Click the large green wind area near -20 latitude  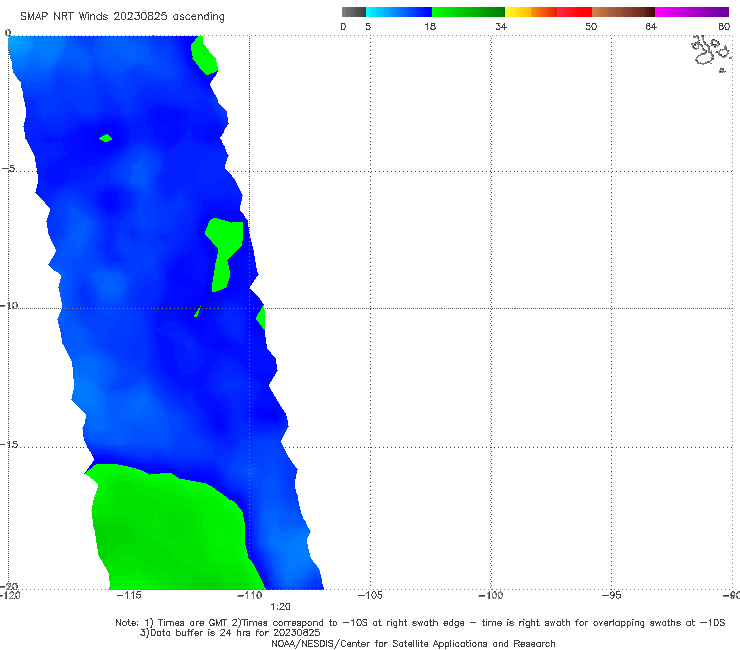175,531
